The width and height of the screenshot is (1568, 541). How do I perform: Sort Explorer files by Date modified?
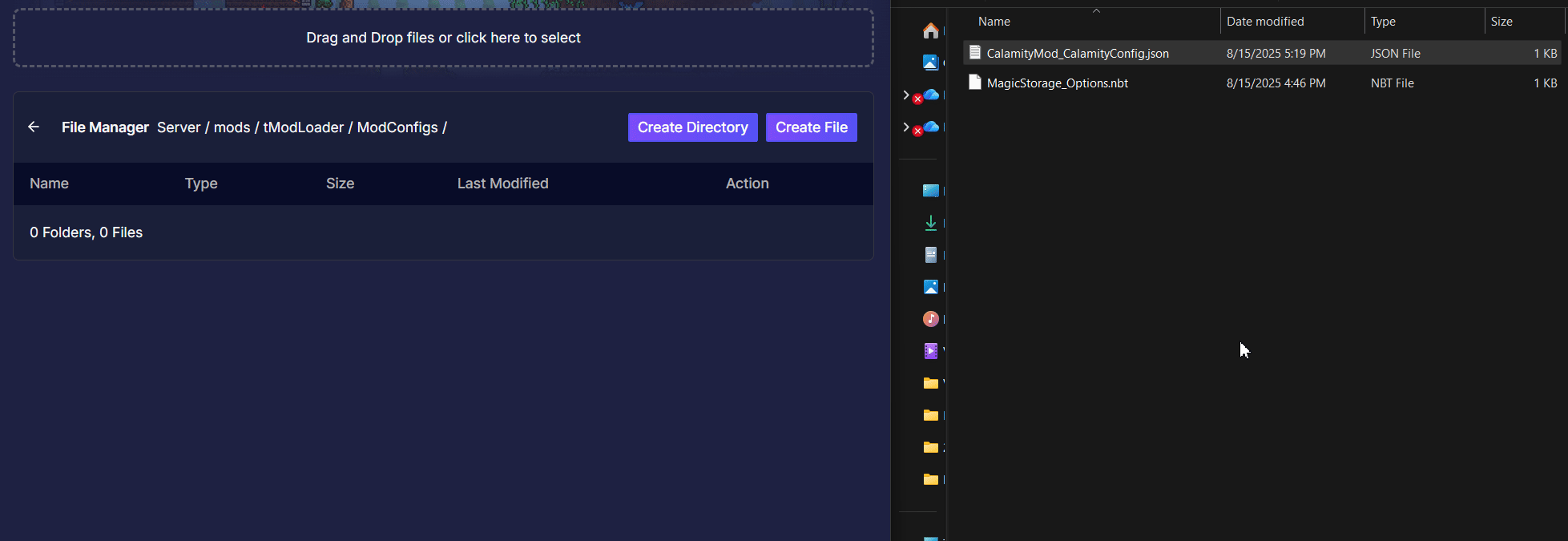coord(1265,22)
